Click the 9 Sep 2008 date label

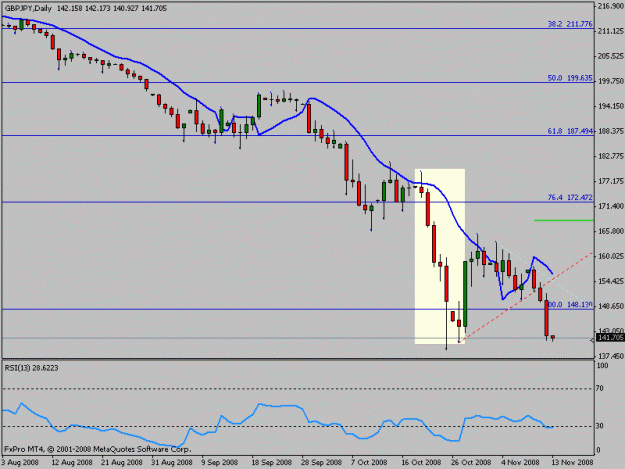pyautogui.click(x=220, y=462)
